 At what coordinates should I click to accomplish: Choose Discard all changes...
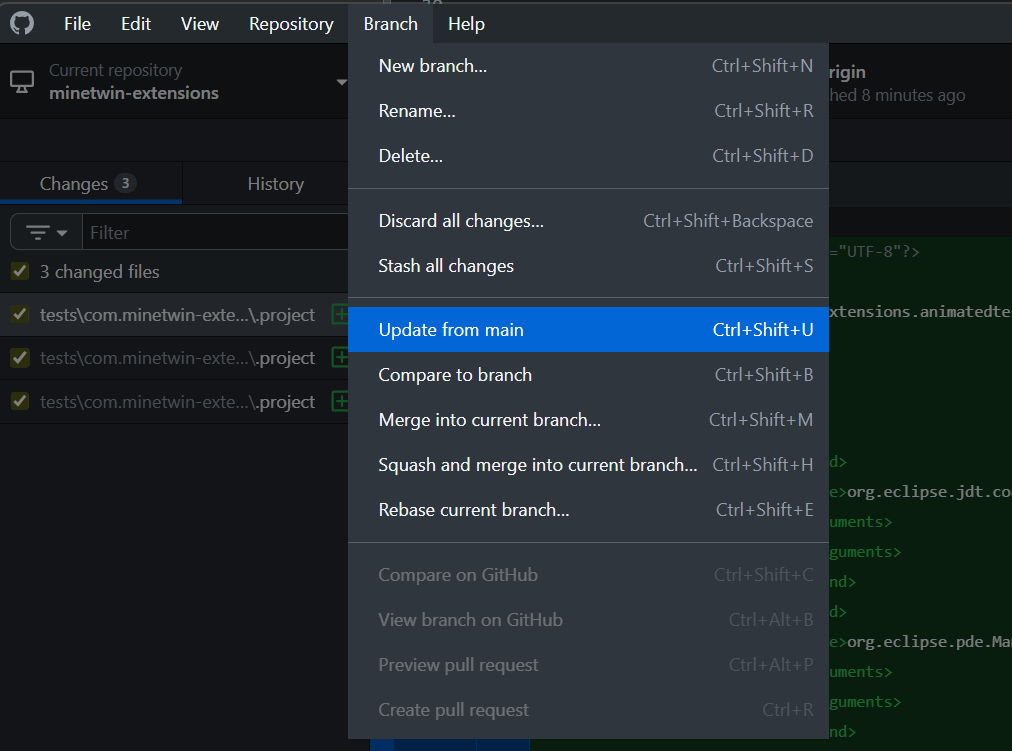coord(588,221)
